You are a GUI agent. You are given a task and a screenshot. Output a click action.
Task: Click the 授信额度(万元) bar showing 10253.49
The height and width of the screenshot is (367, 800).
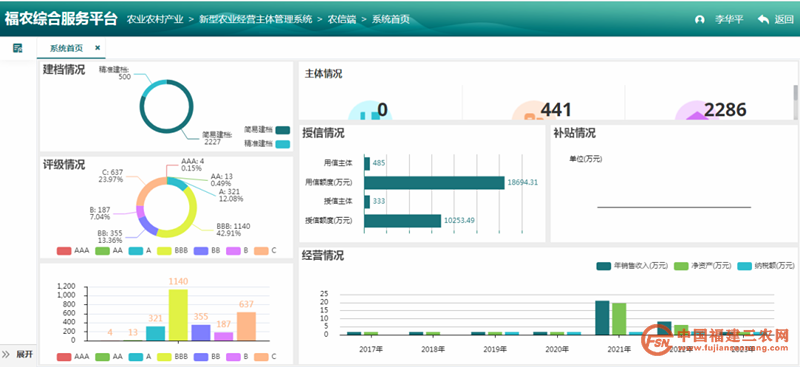click(403, 221)
